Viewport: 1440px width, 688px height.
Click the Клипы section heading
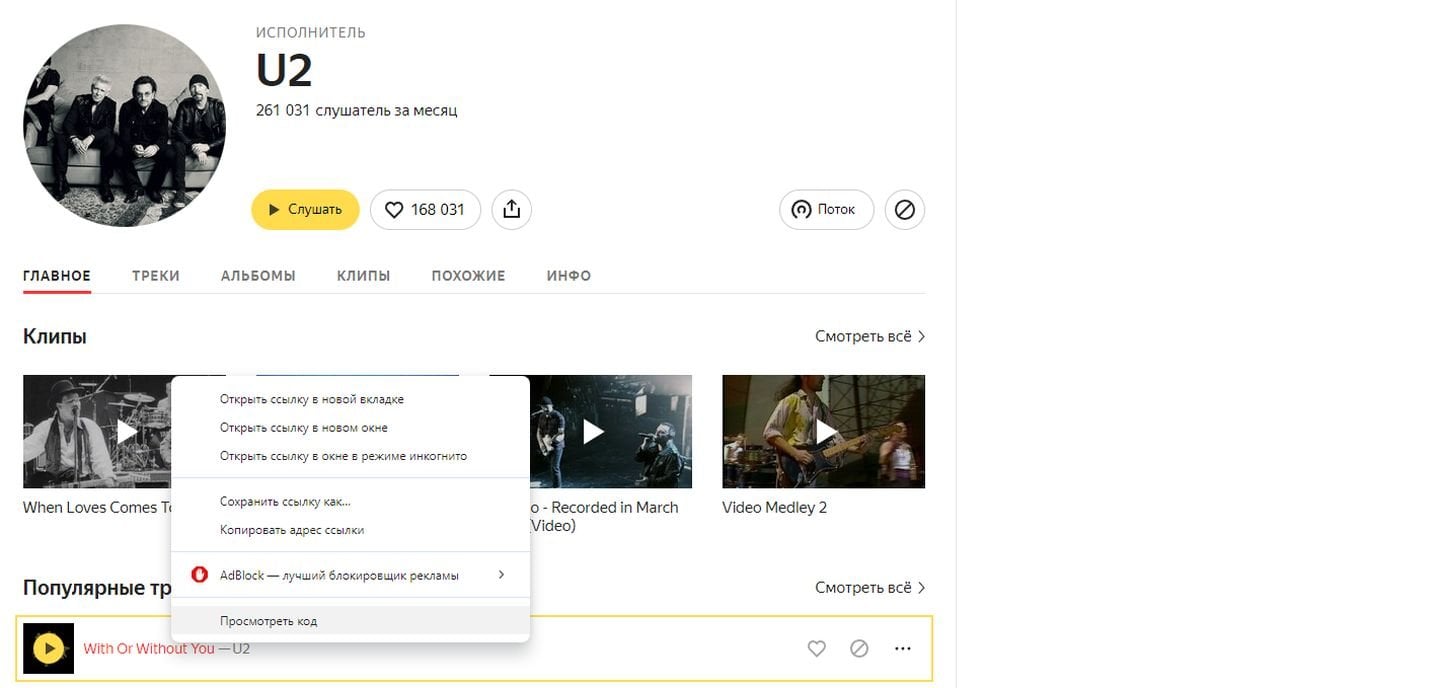(x=55, y=337)
